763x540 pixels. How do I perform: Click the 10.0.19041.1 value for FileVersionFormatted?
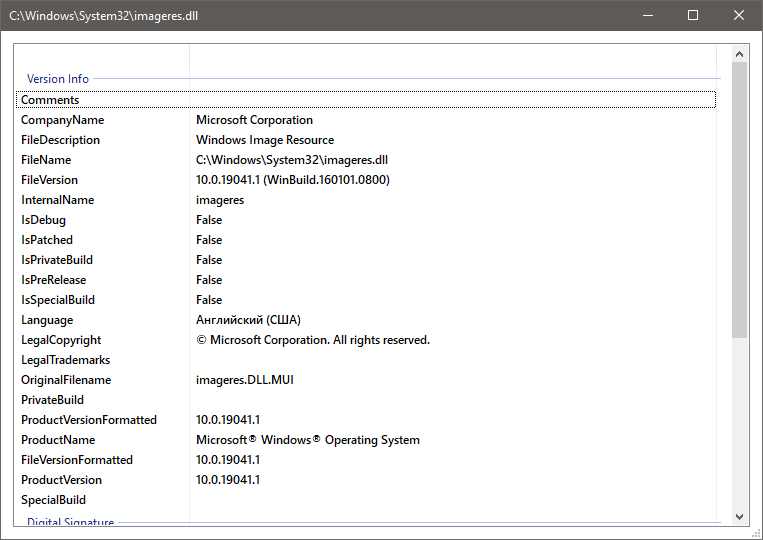click(228, 459)
